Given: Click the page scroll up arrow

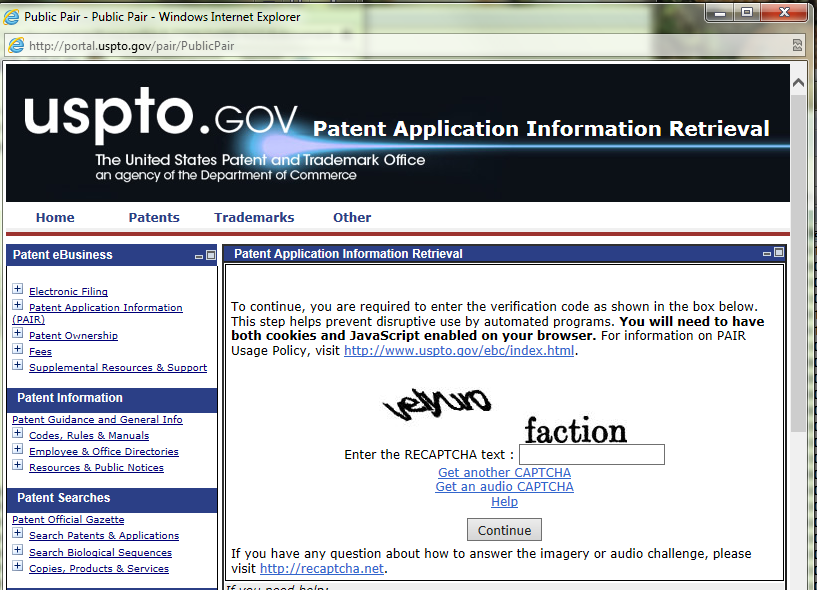Looking at the screenshot, I should tap(798, 82).
